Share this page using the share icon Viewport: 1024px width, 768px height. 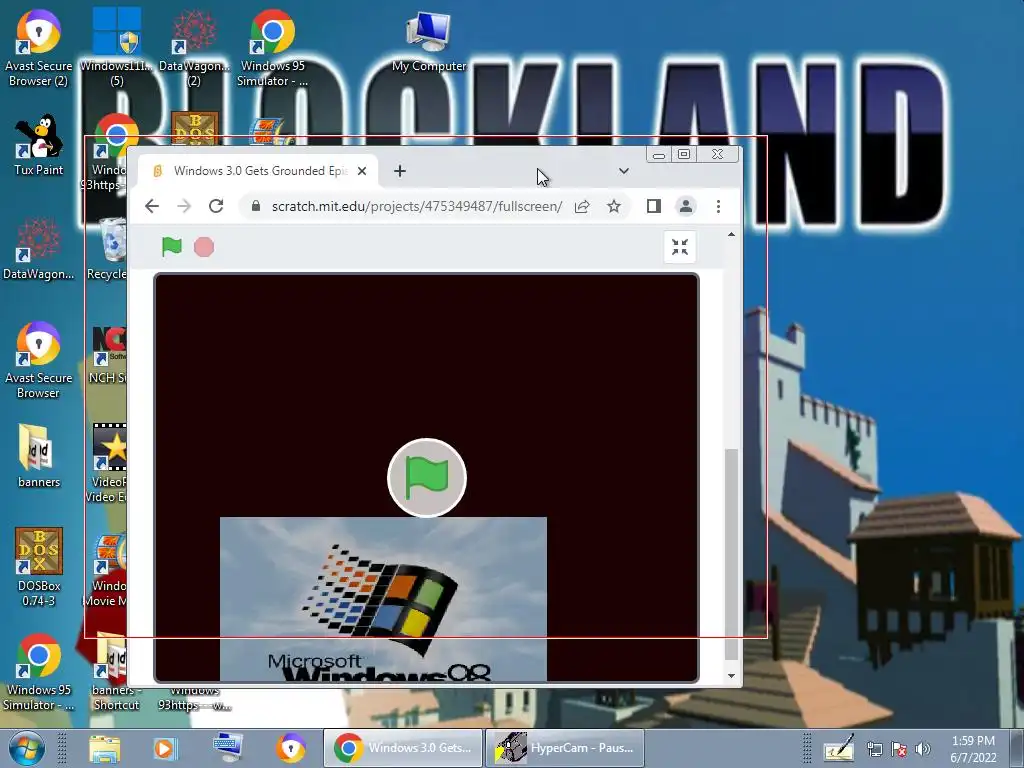click(582, 206)
